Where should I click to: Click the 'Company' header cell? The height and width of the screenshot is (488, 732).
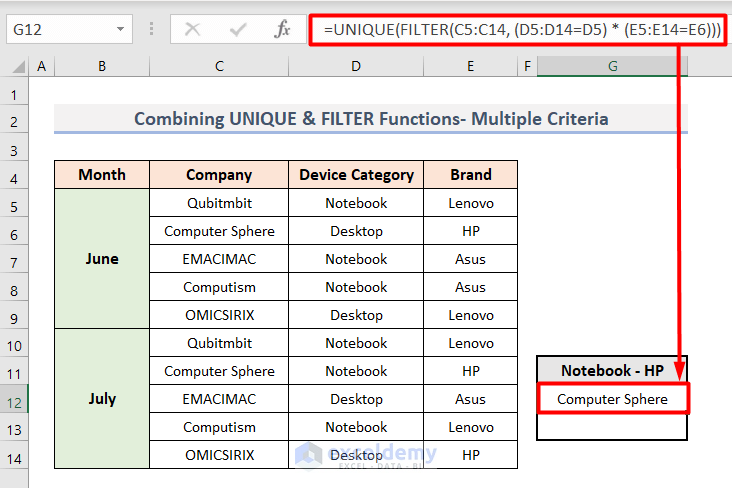click(x=219, y=175)
